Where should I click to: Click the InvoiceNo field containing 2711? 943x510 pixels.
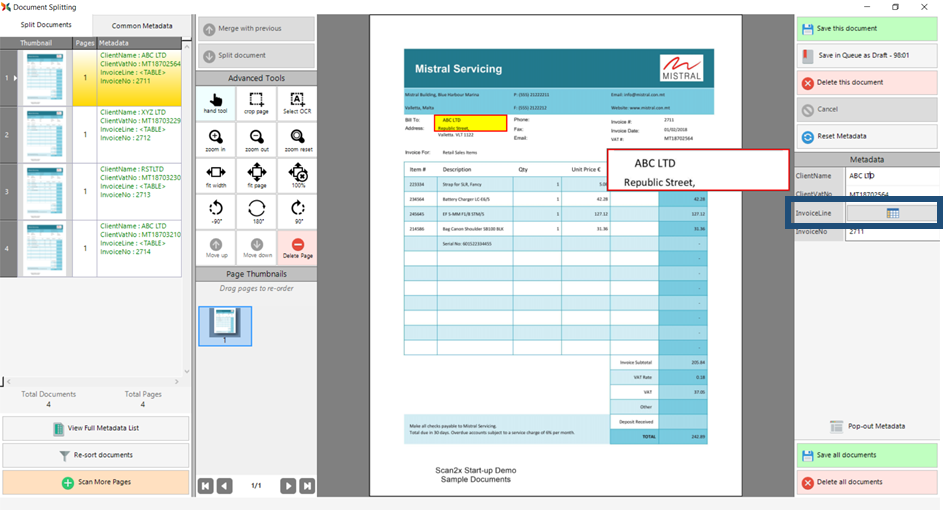(890, 232)
